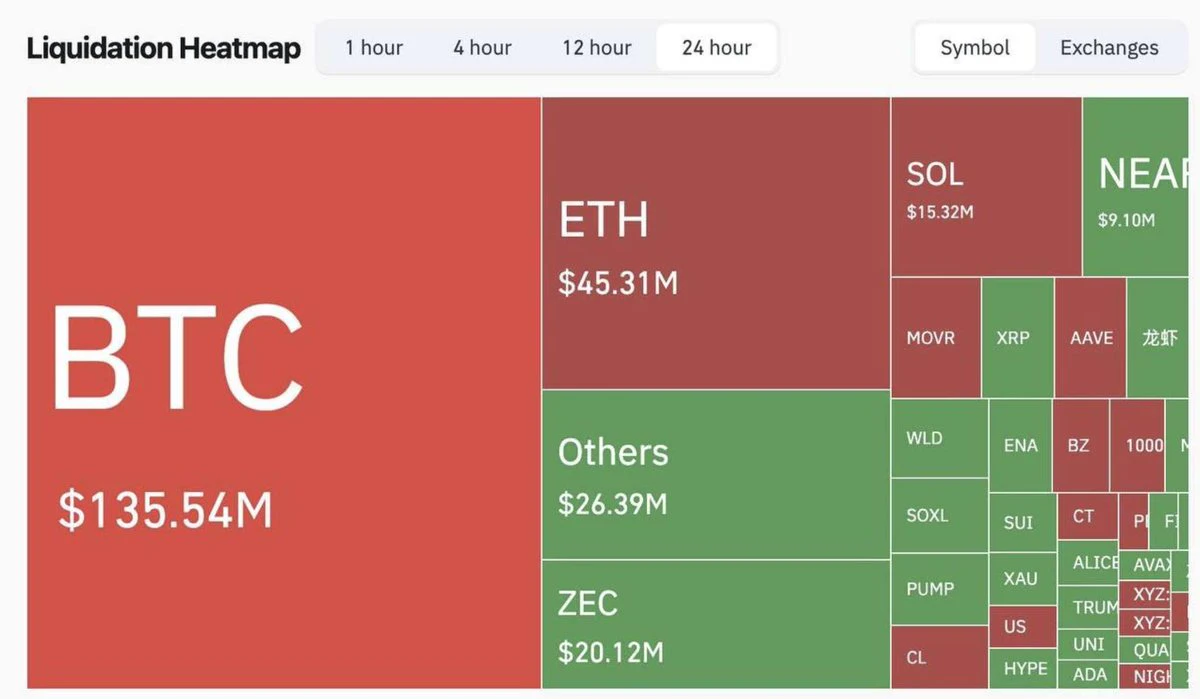This screenshot has width=1200, height=699.
Task: Open the XRP heatmap tile
Action: (1017, 337)
